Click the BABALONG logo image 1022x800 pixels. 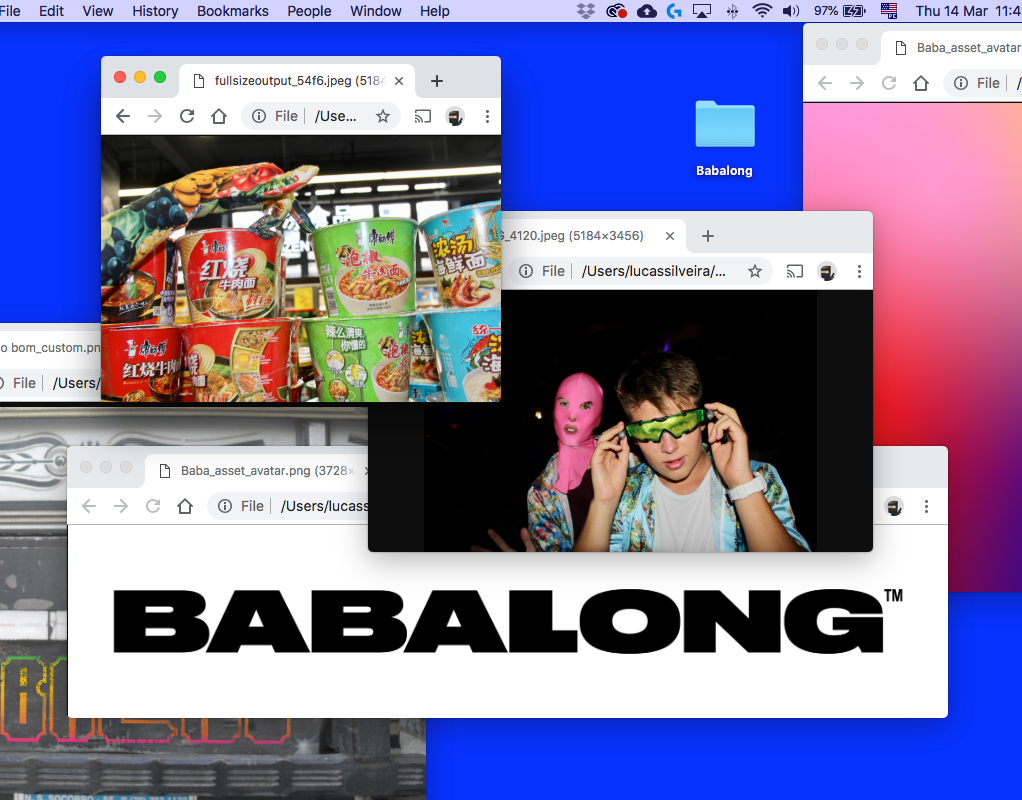pos(508,621)
